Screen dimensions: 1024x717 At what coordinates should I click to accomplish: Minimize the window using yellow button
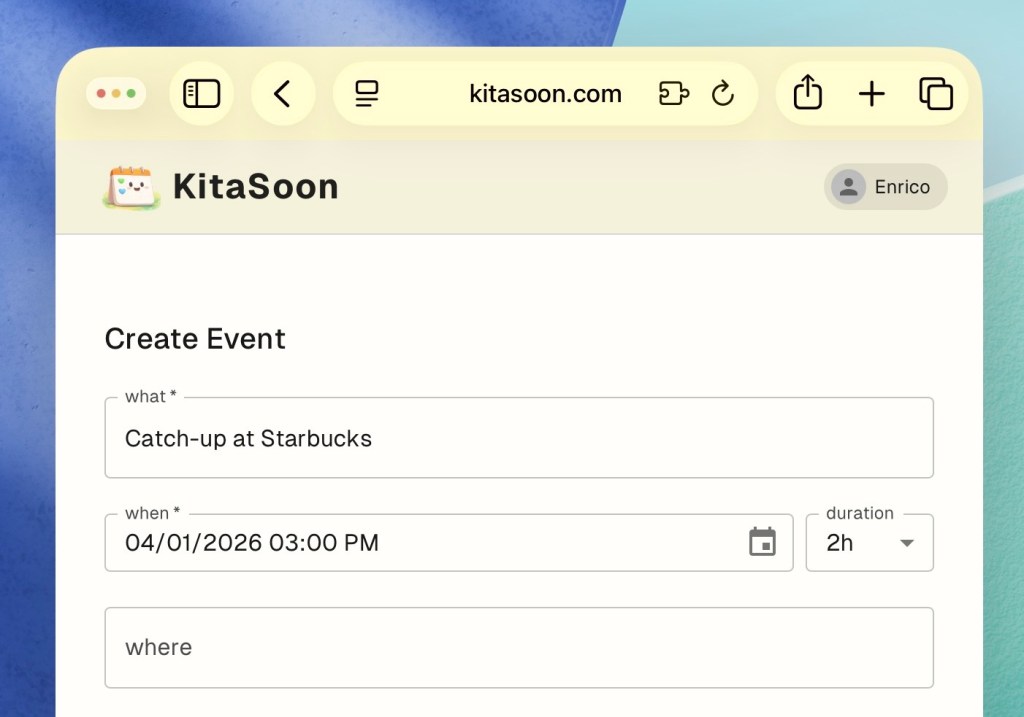[116, 94]
